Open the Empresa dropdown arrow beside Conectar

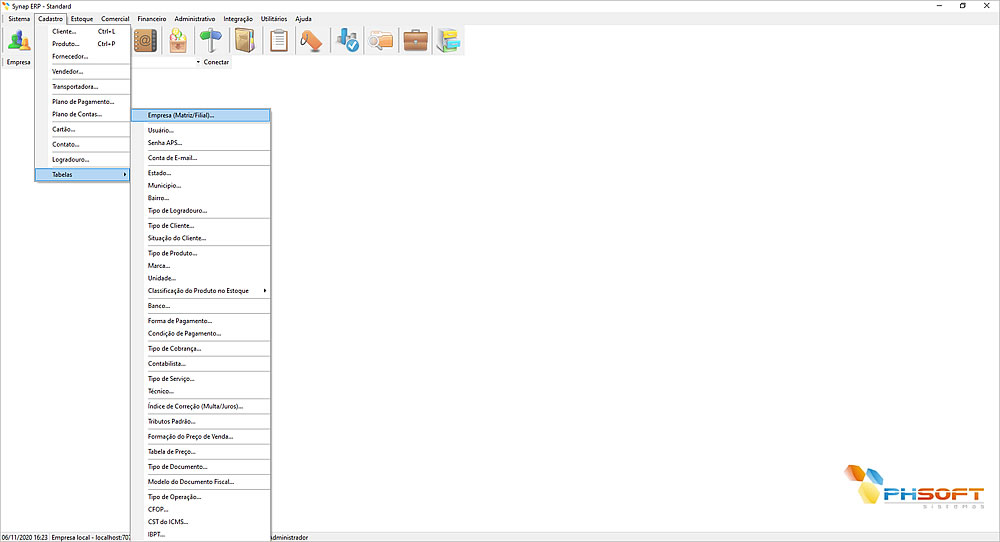click(197, 62)
